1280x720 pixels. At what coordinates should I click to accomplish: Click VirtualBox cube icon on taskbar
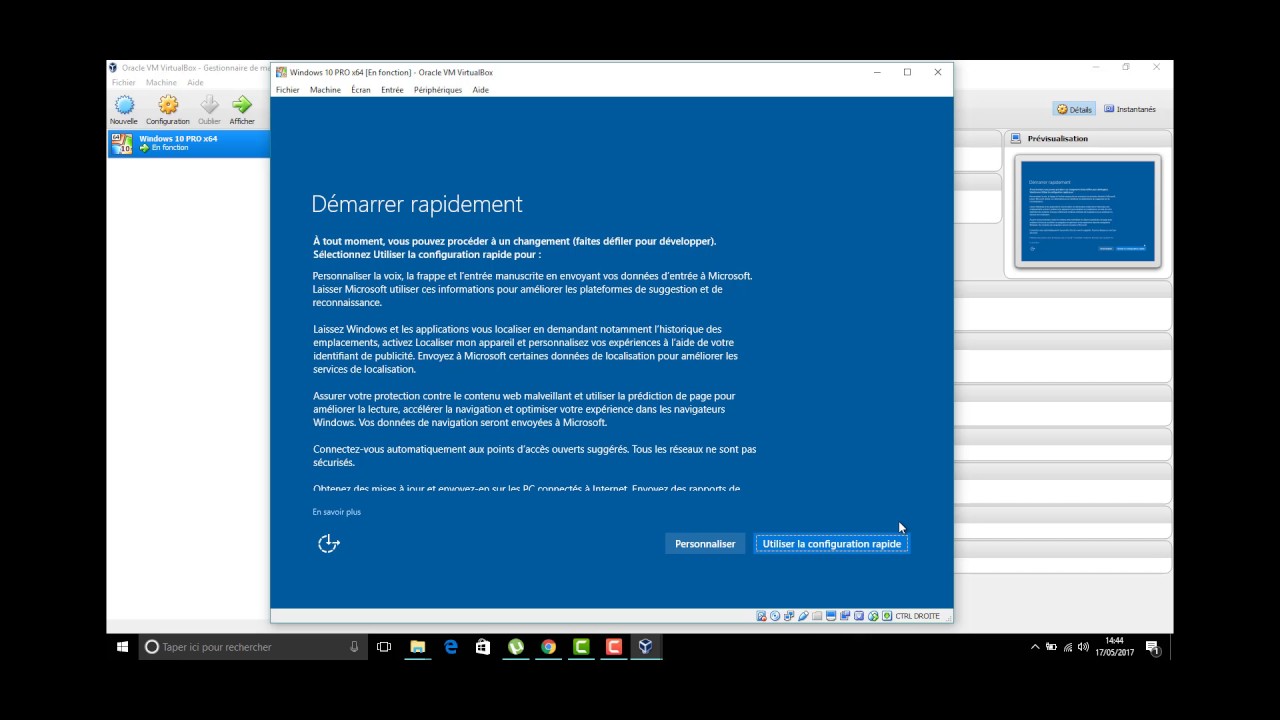click(x=646, y=647)
